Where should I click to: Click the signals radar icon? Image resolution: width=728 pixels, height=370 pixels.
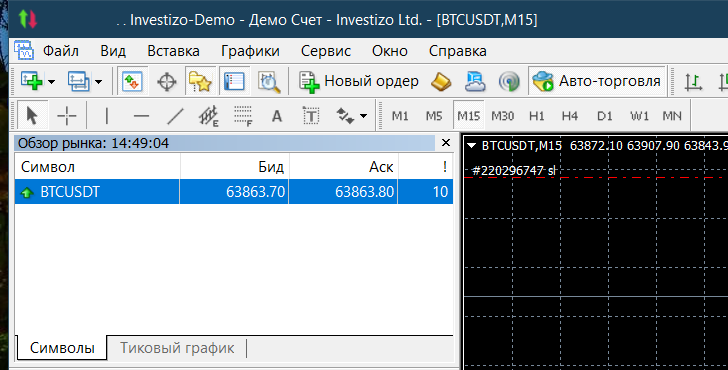click(x=509, y=82)
